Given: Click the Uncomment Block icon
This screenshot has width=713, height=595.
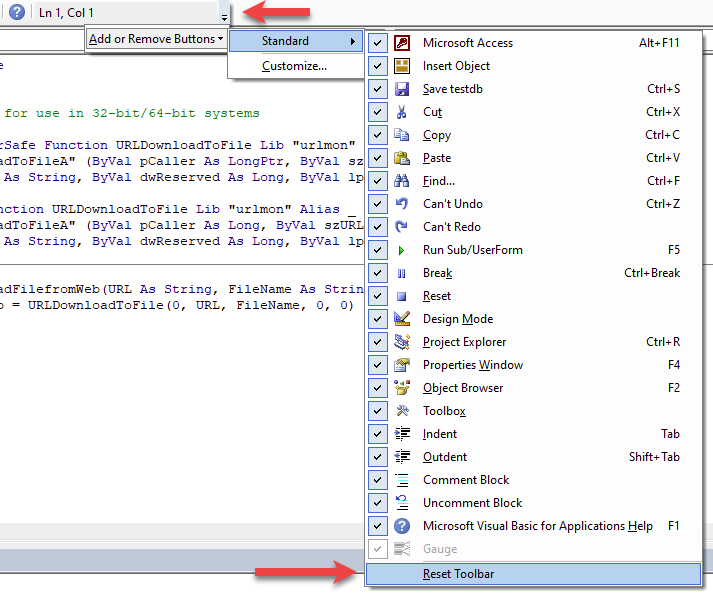Looking at the screenshot, I should (402, 503).
